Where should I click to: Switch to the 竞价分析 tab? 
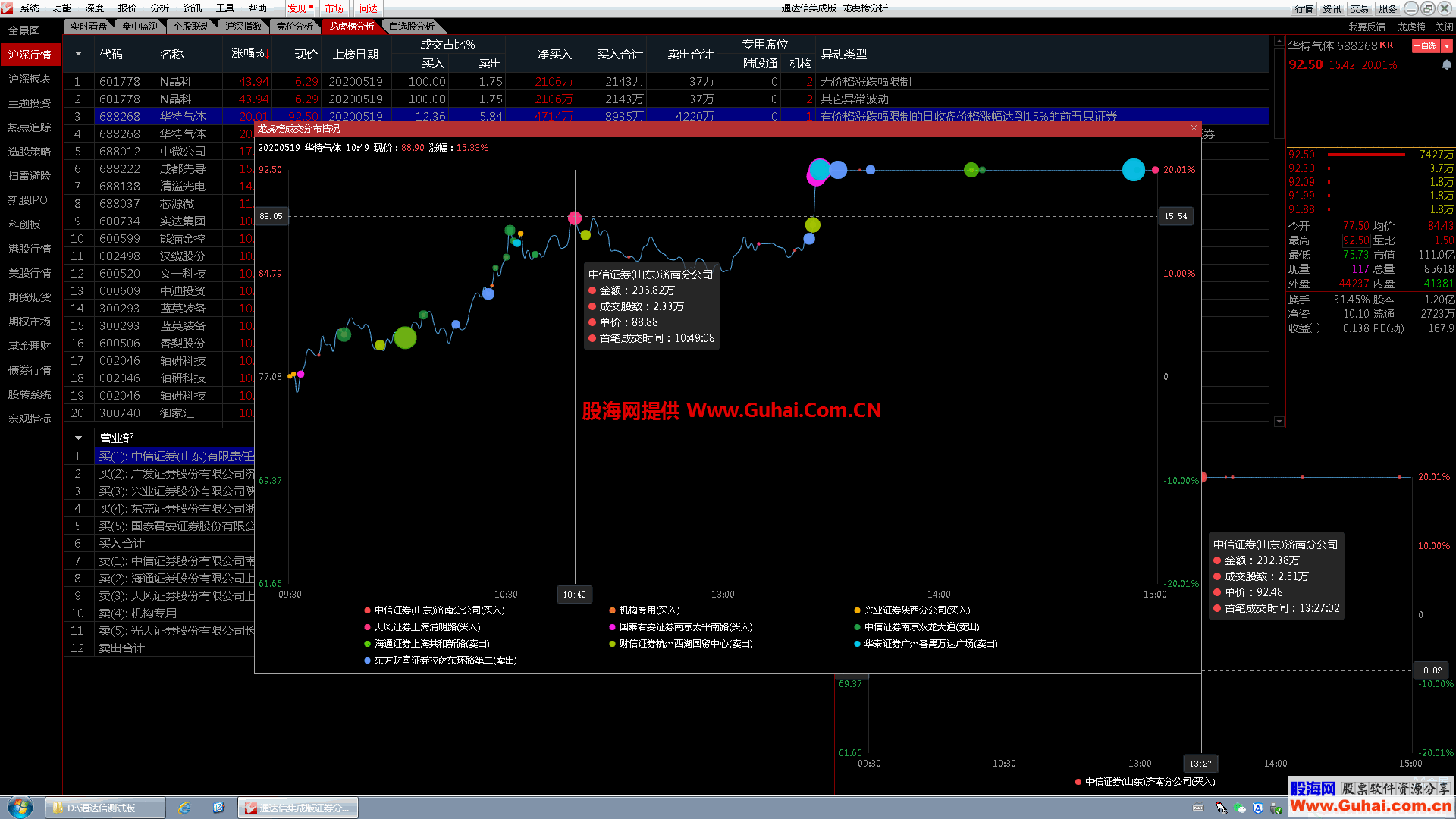(x=295, y=27)
